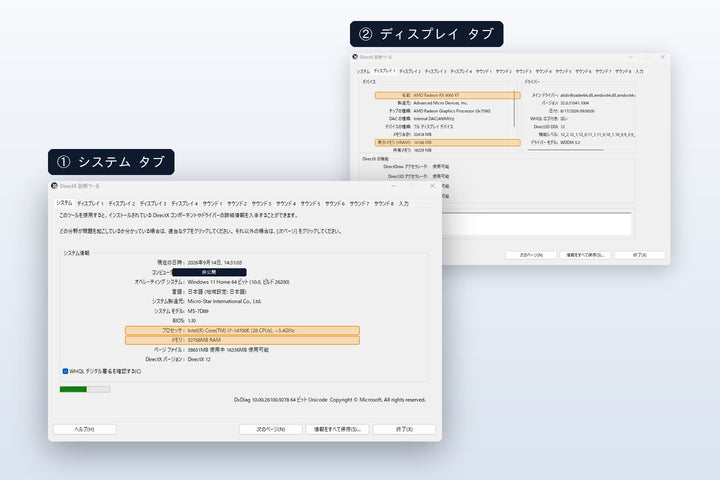The width and height of the screenshot is (720, 480).
Task: Select システム tab in the front window
Action: (64, 203)
